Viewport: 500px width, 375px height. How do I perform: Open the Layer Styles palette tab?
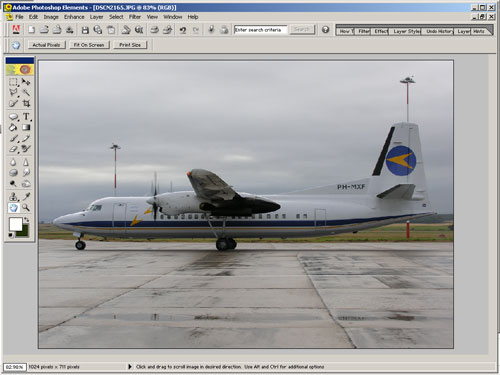406,31
